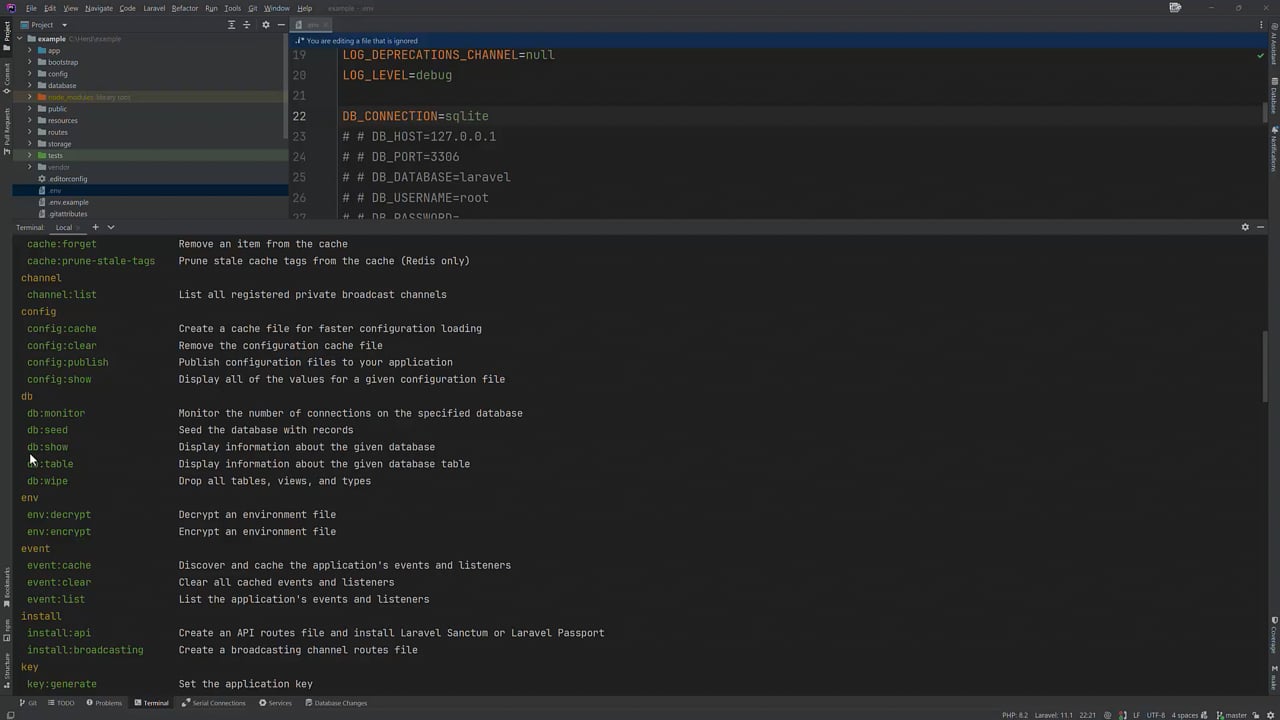Select the .editorconfig file
Screen dimensions: 1280x720
[x=67, y=179]
